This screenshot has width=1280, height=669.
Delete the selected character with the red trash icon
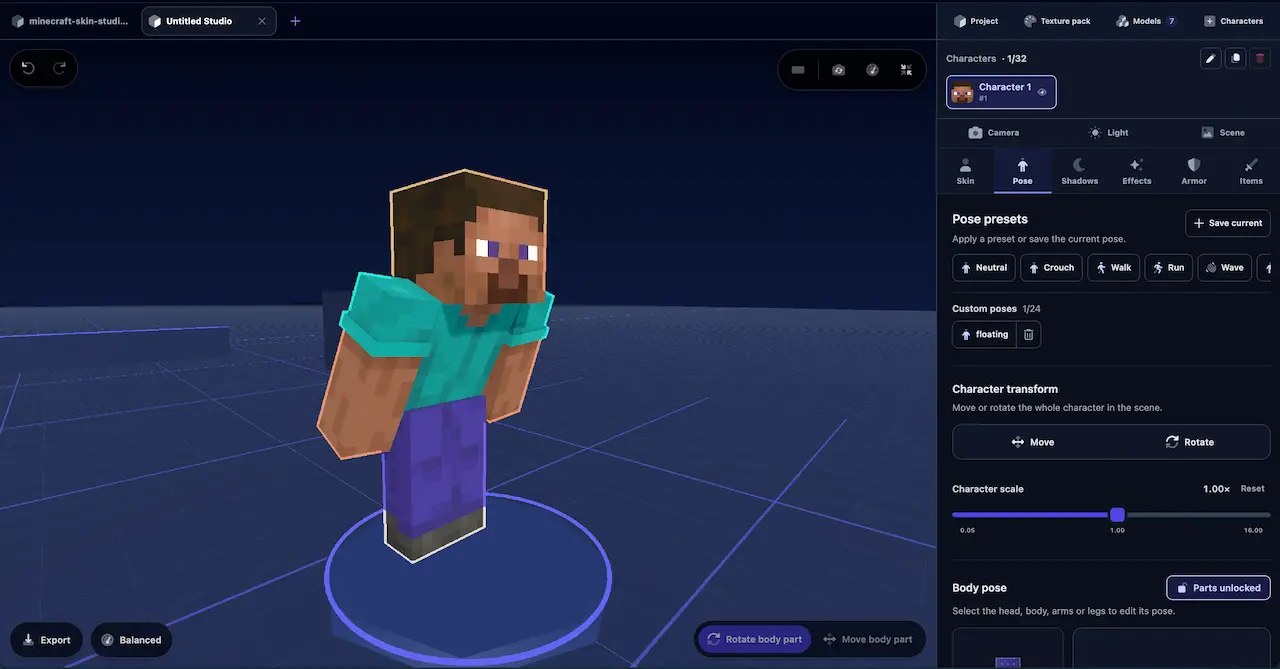(1260, 58)
